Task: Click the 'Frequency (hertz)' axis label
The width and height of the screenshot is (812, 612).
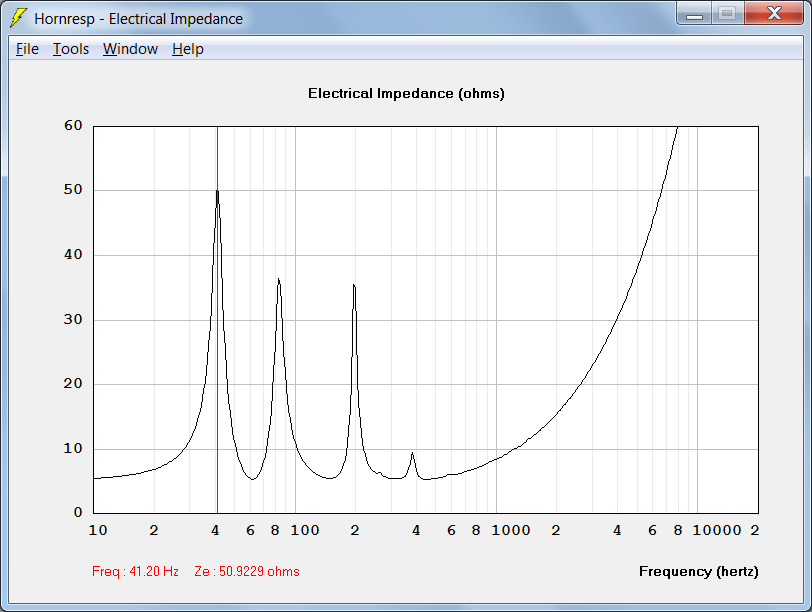Action: [x=699, y=572]
